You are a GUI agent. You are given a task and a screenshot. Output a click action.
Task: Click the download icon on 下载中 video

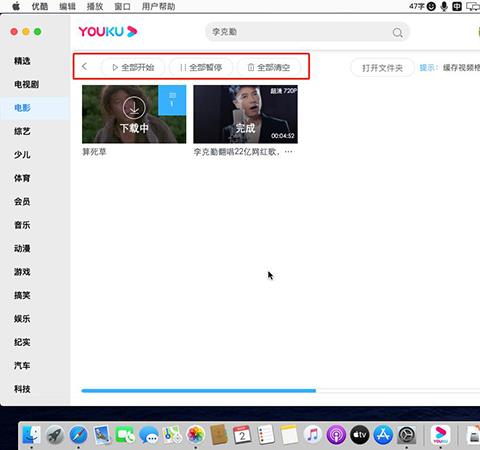[134, 108]
